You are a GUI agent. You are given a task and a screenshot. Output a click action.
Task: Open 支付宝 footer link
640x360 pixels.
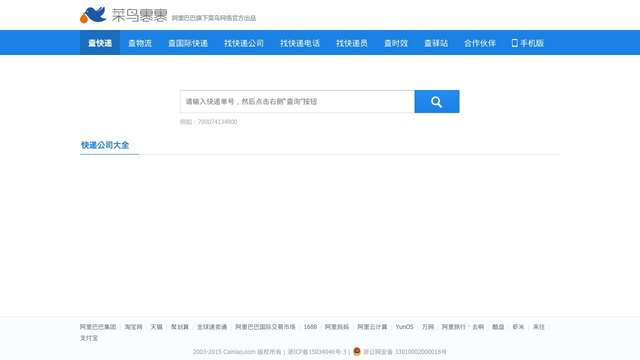pyautogui.click(x=89, y=338)
